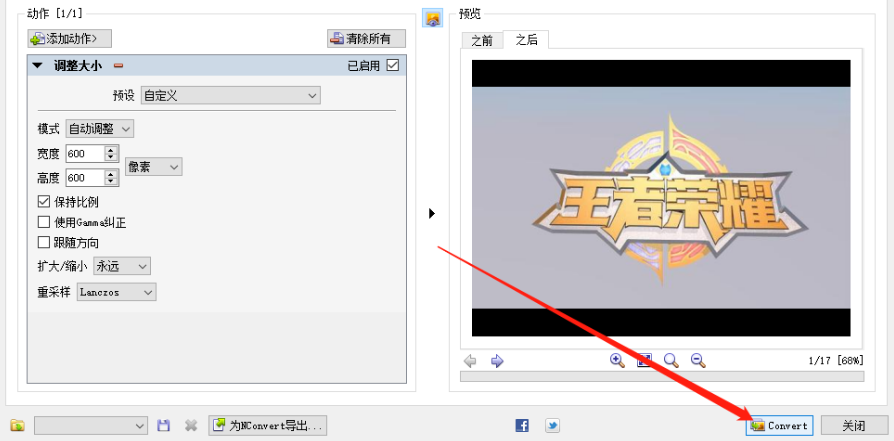This screenshot has height=441, width=894.
Task: Decrease height with stepper down arrow
Action: coord(111,182)
